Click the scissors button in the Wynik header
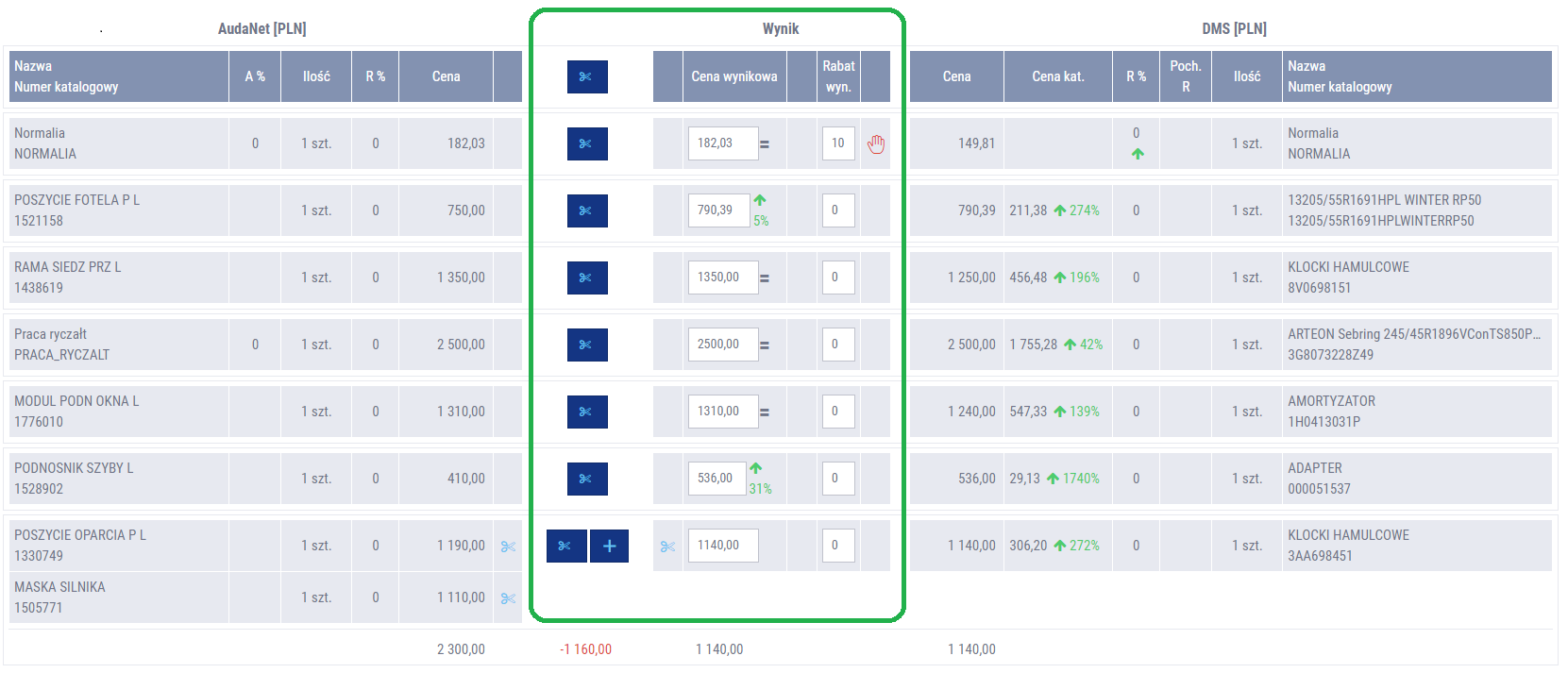The height and width of the screenshot is (673, 1568). pos(586,76)
